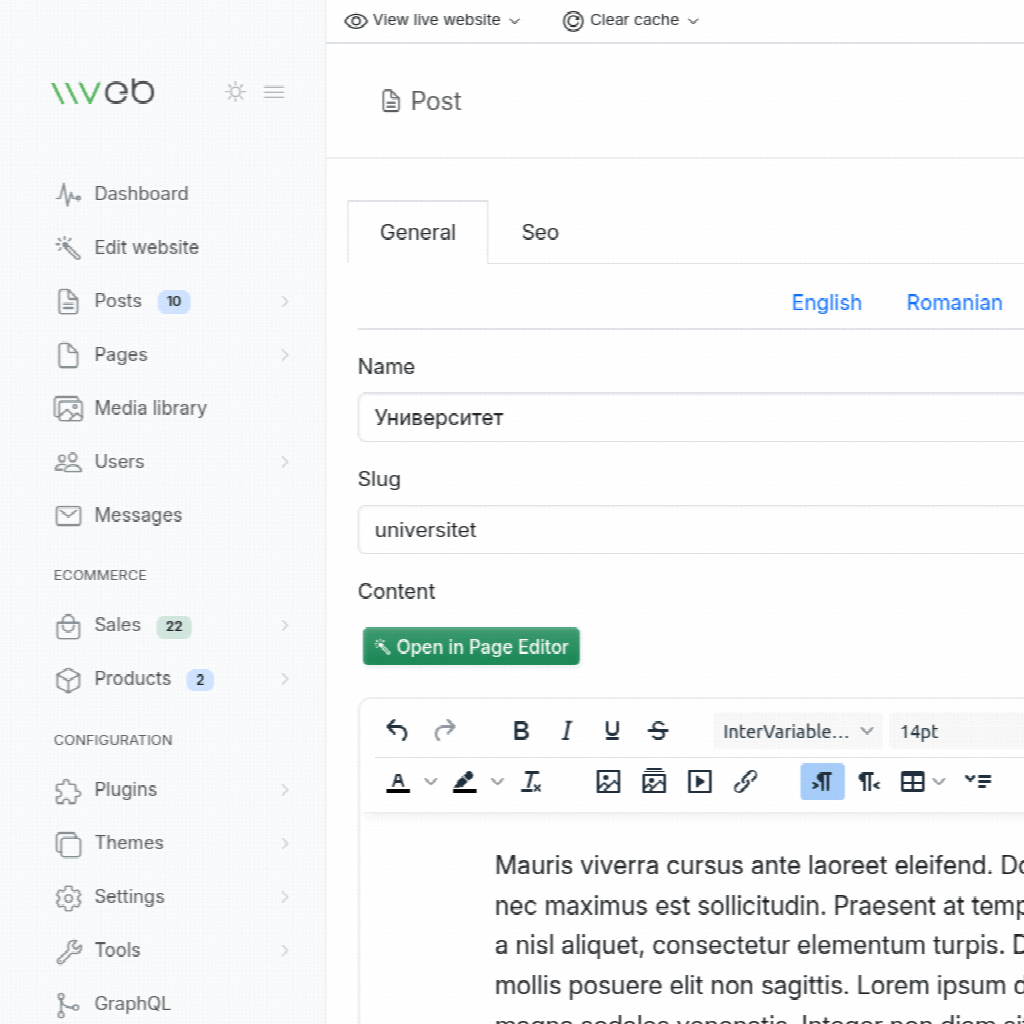The width and height of the screenshot is (1024, 1024).
Task: Open the Dashboard link in sidebar
Action: point(141,194)
